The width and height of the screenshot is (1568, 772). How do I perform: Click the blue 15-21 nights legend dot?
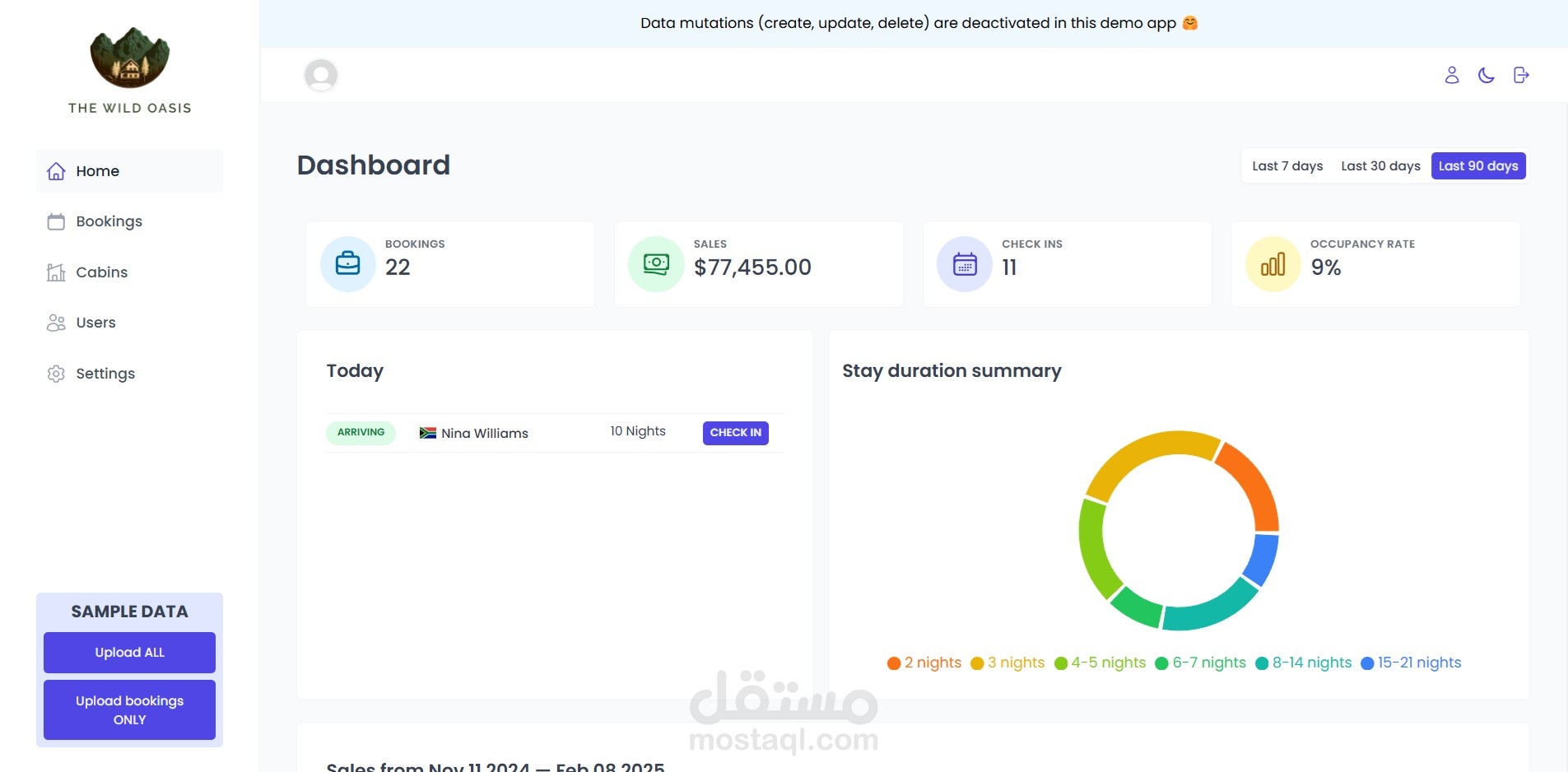(1367, 663)
